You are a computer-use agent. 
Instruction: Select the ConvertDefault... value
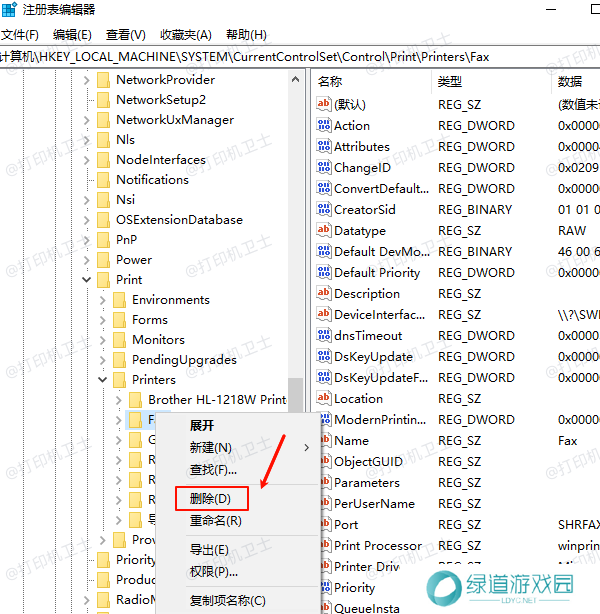(381, 188)
